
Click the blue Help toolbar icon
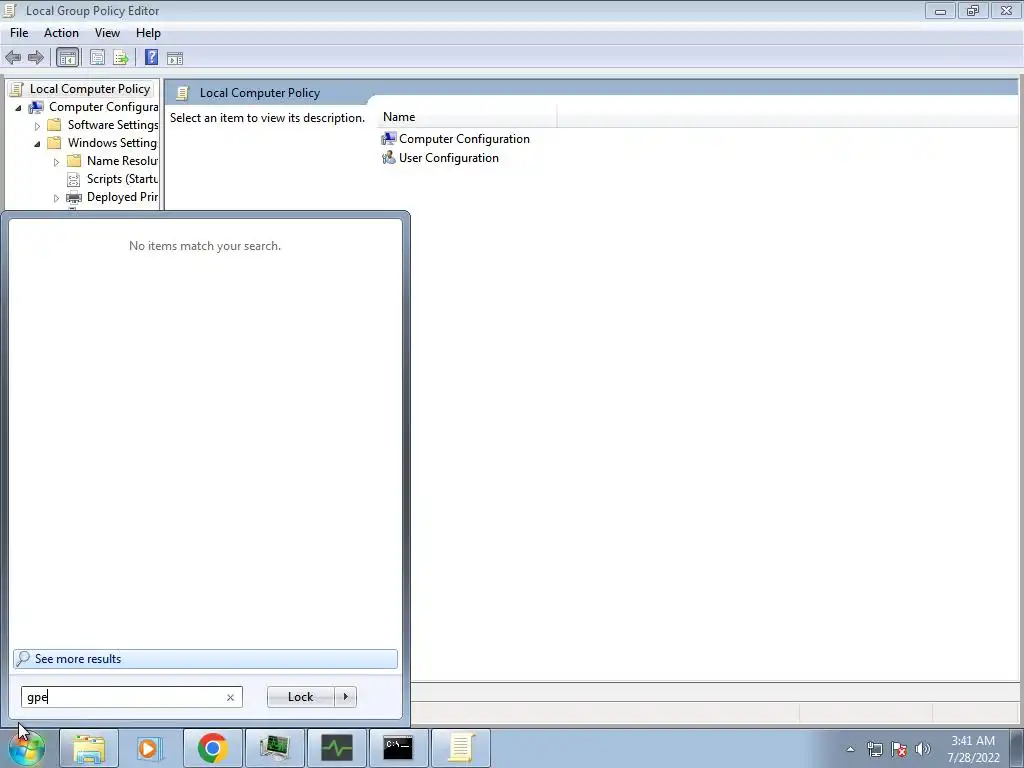pyautogui.click(x=152, y=57)
